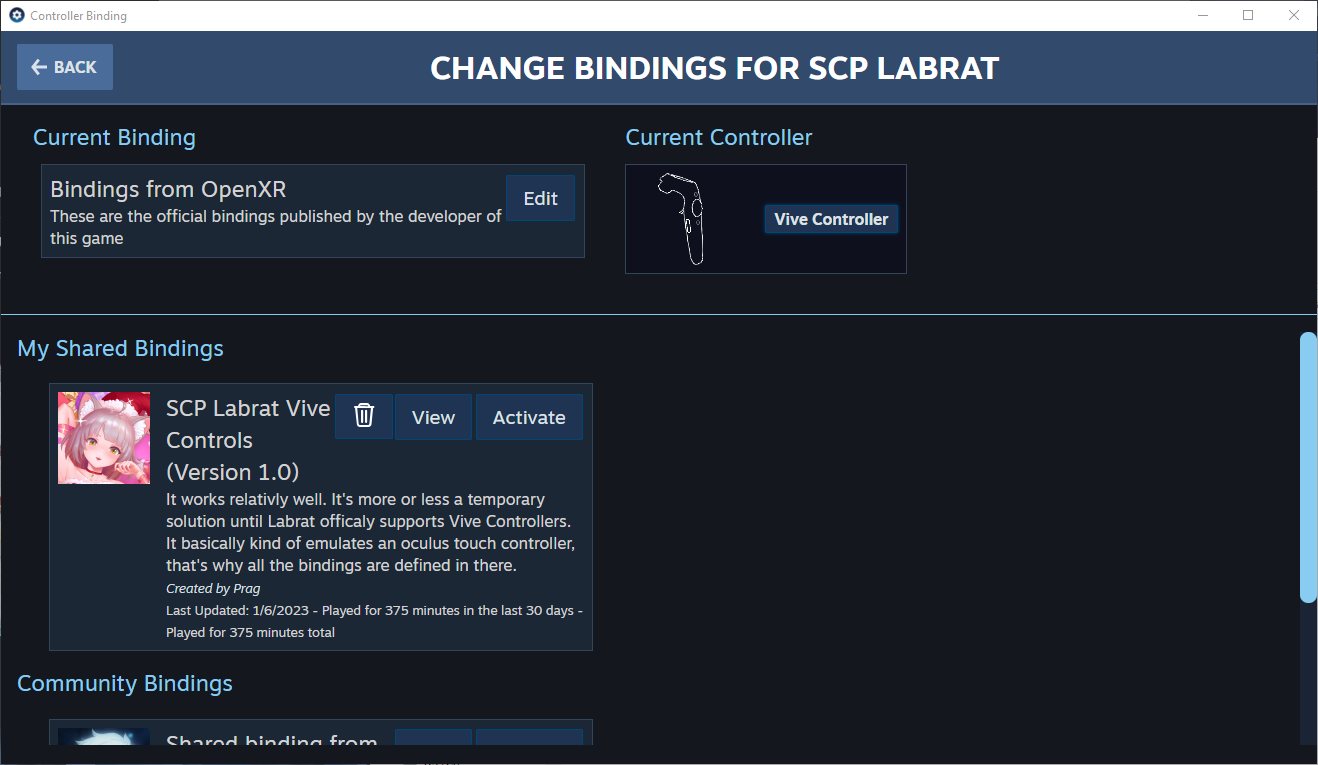
Task: Maximize the Controller Binding window
Action: click(1248, 15)
